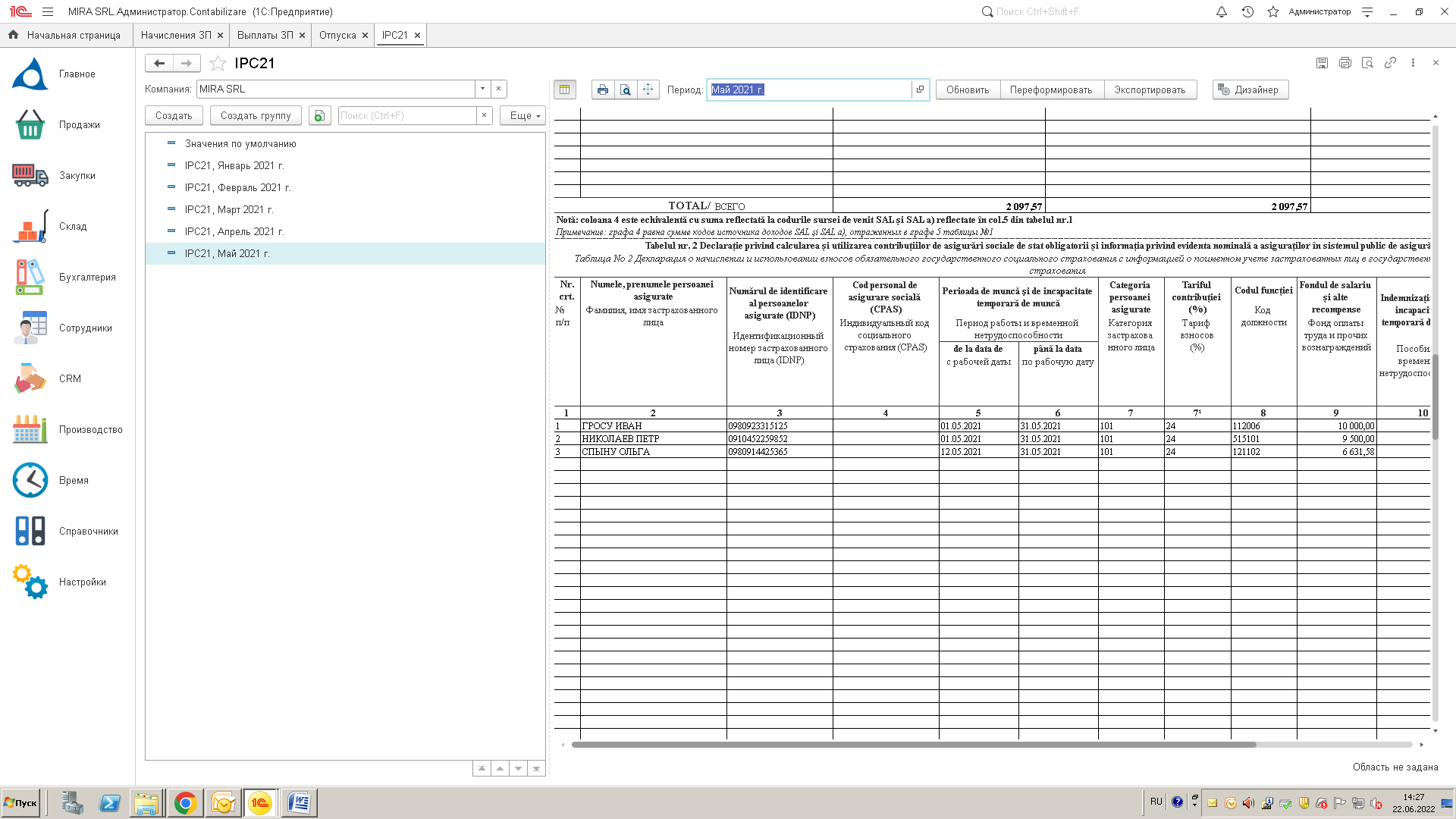Toggle the settings panel table icon
This screenshot has height=819, width=1456.
(x=564, y=89)
